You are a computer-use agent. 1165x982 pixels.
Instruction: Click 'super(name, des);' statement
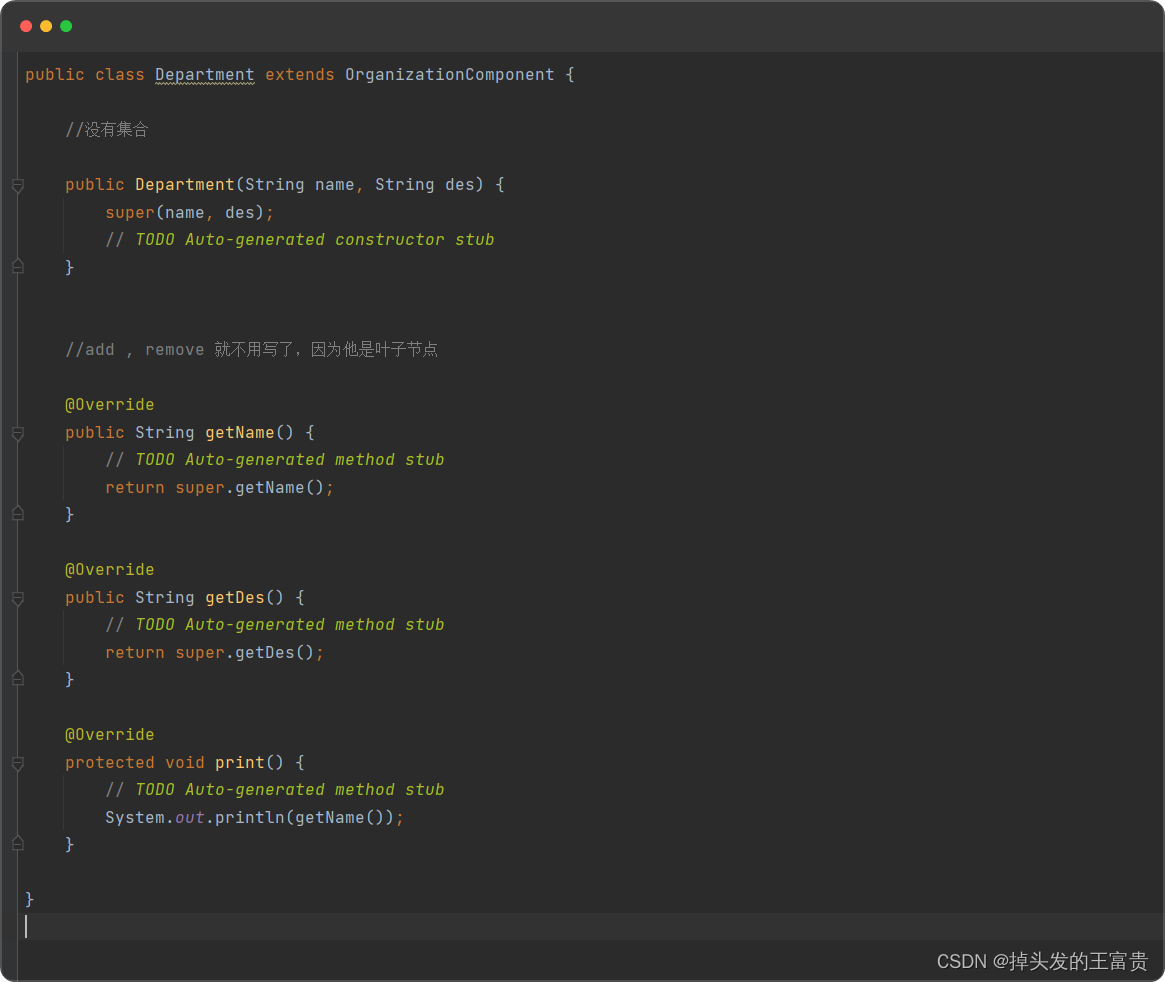[189, 212]
